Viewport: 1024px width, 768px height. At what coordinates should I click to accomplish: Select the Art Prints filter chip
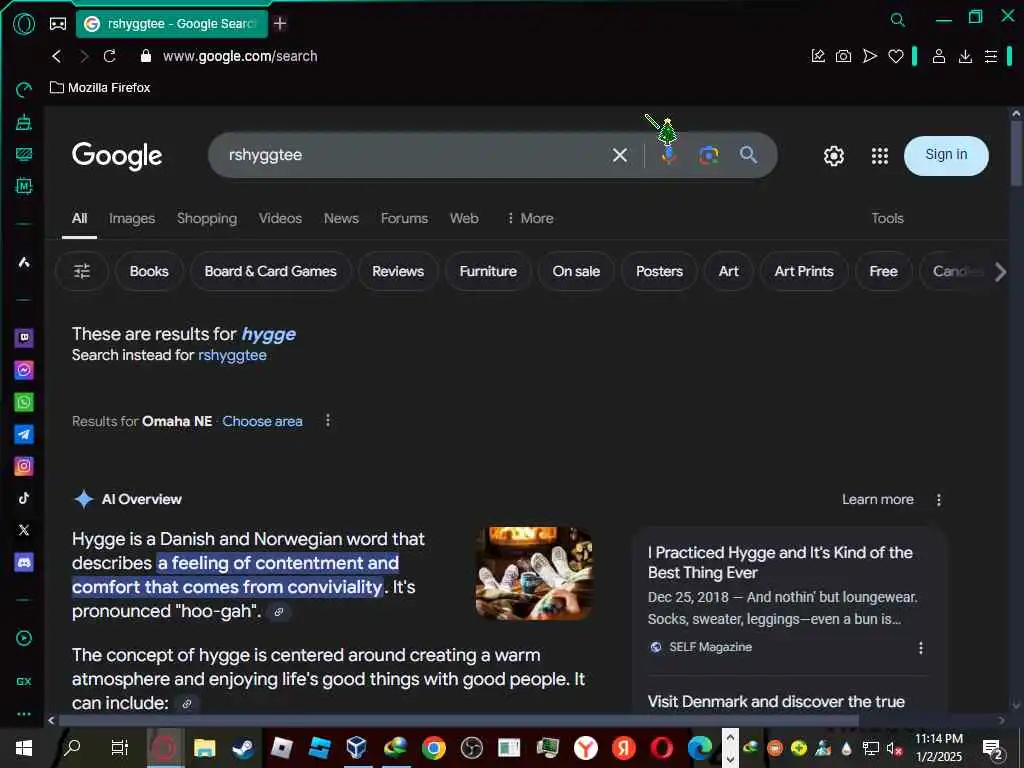click(x=804, y=271)
